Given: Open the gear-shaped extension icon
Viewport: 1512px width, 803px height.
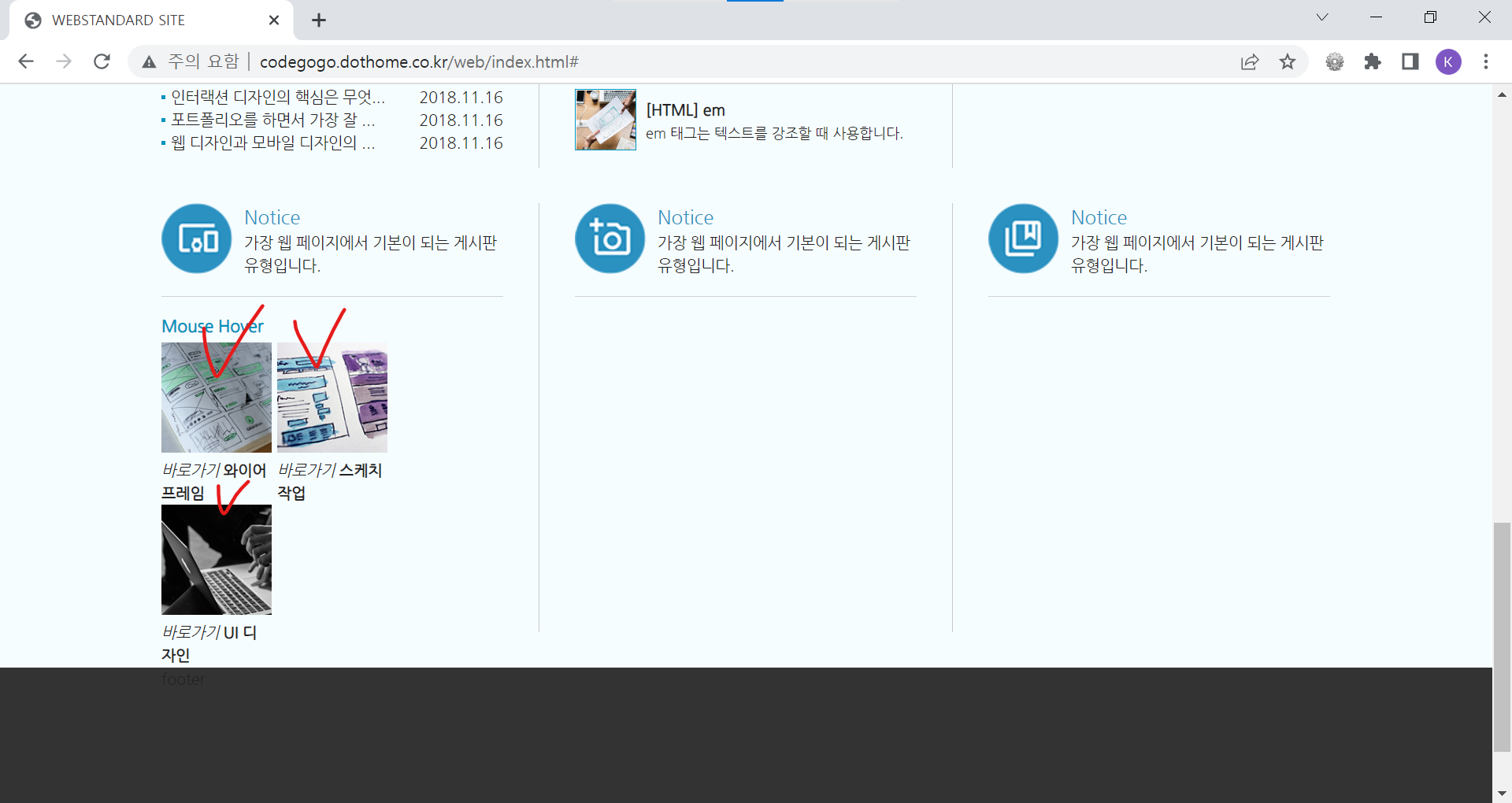Looking at the screenshot, I should [1335, 61].
